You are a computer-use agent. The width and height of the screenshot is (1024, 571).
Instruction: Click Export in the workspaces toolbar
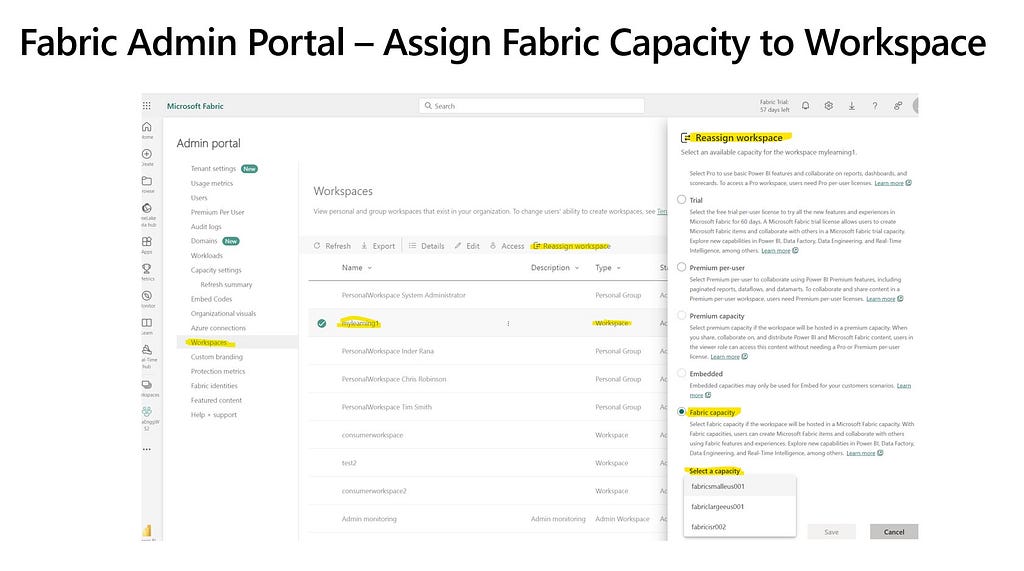[377, 246]
